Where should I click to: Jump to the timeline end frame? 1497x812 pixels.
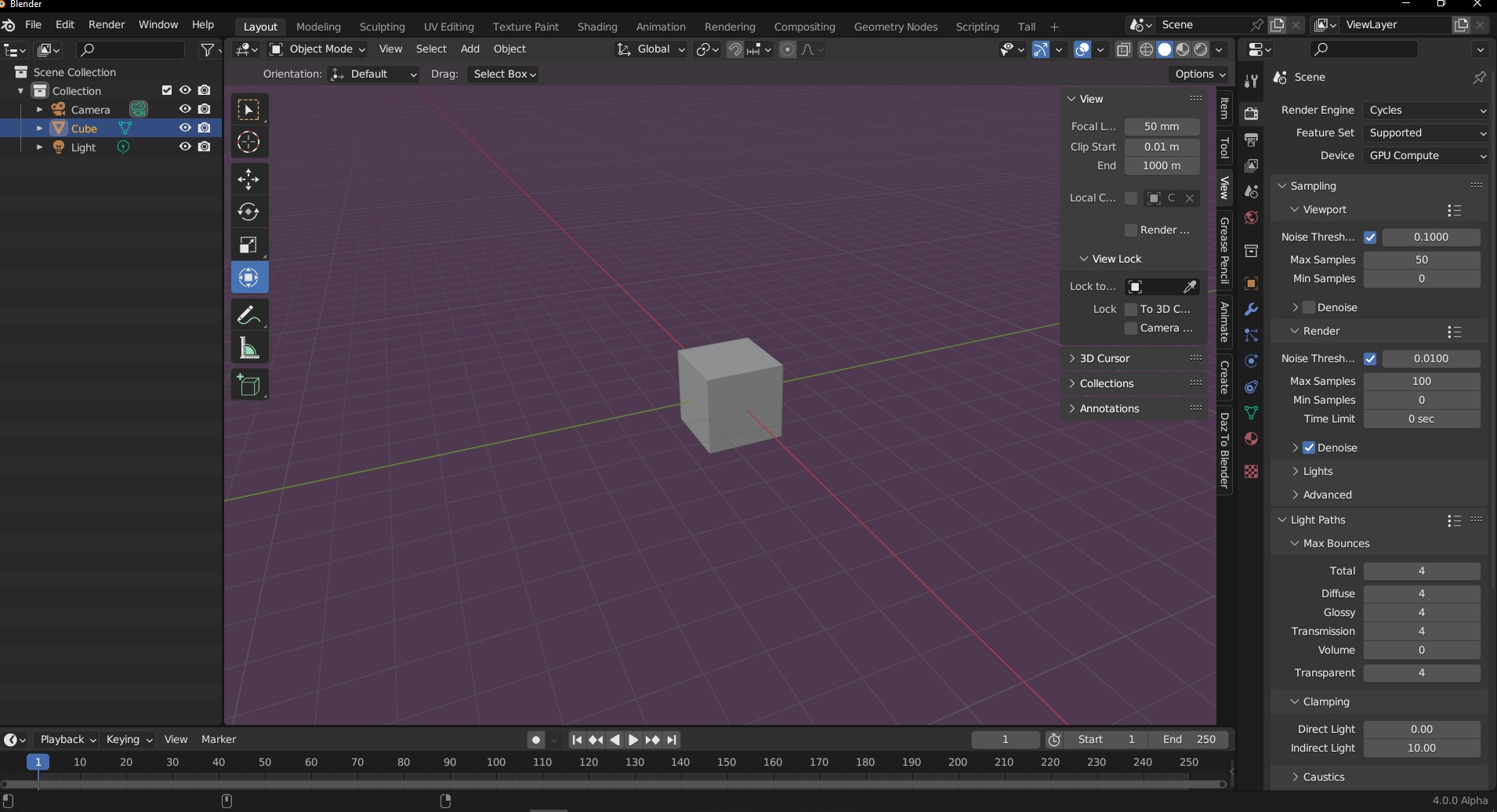[x=672, y=739]
